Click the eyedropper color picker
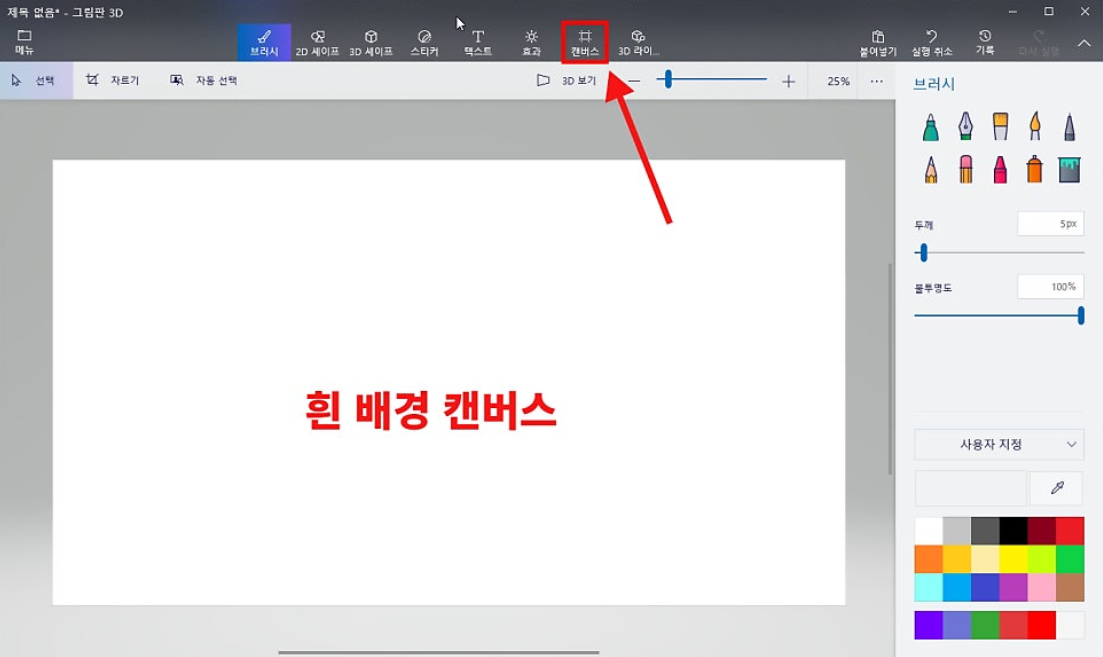Screen dimensions: 1103x657 click(1056, 488)
